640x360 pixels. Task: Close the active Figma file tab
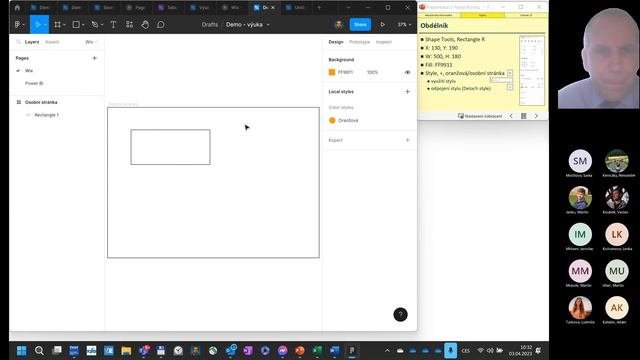pos(273,7)
